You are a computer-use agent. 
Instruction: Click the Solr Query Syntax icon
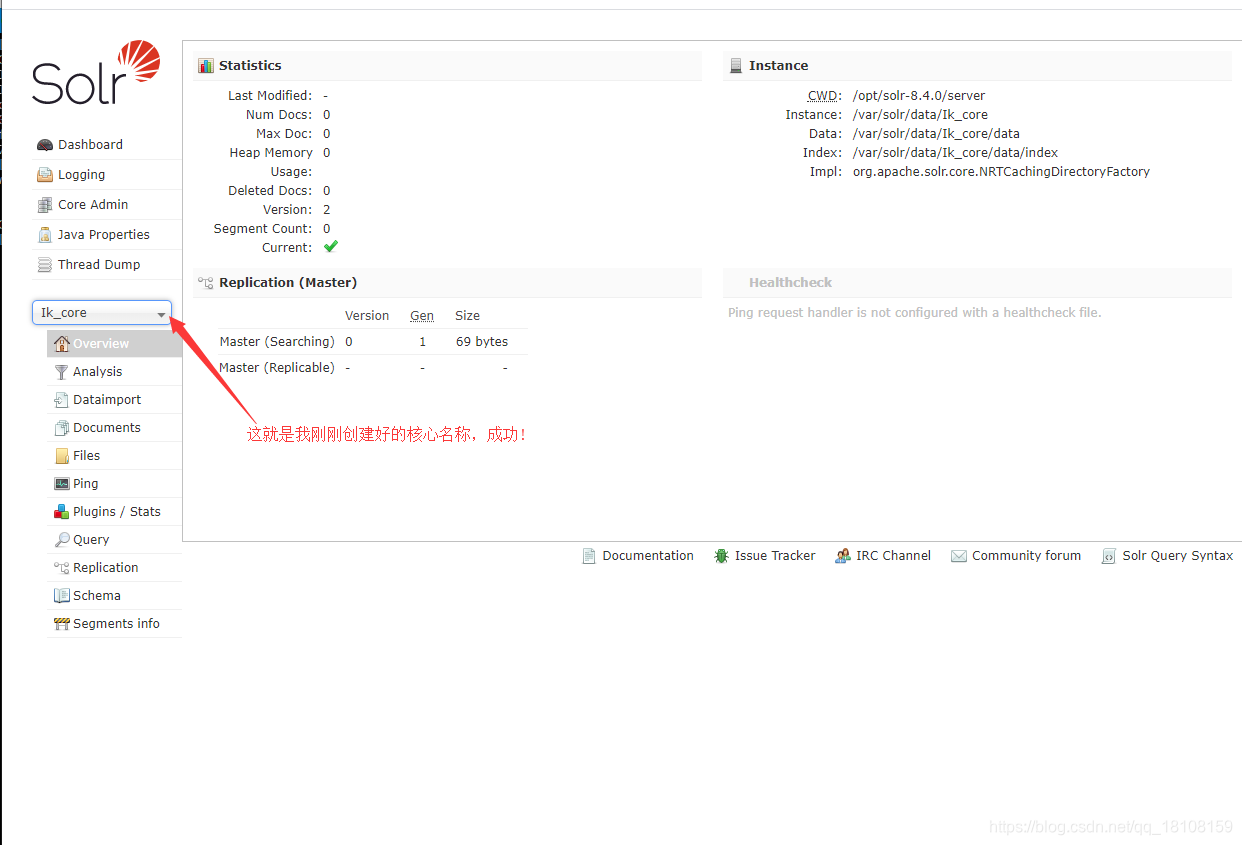click(x=1109, y=556)
